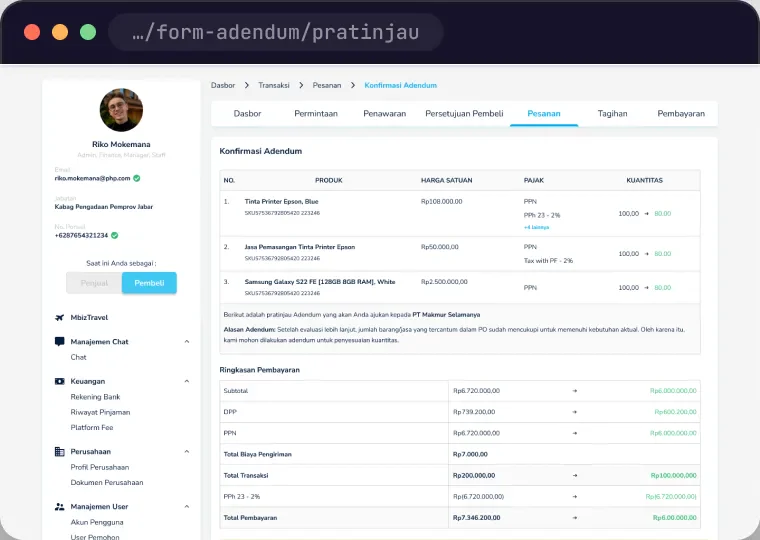
Task: Click the breadcrumb chevron after Dasbor
Action: 247,85
